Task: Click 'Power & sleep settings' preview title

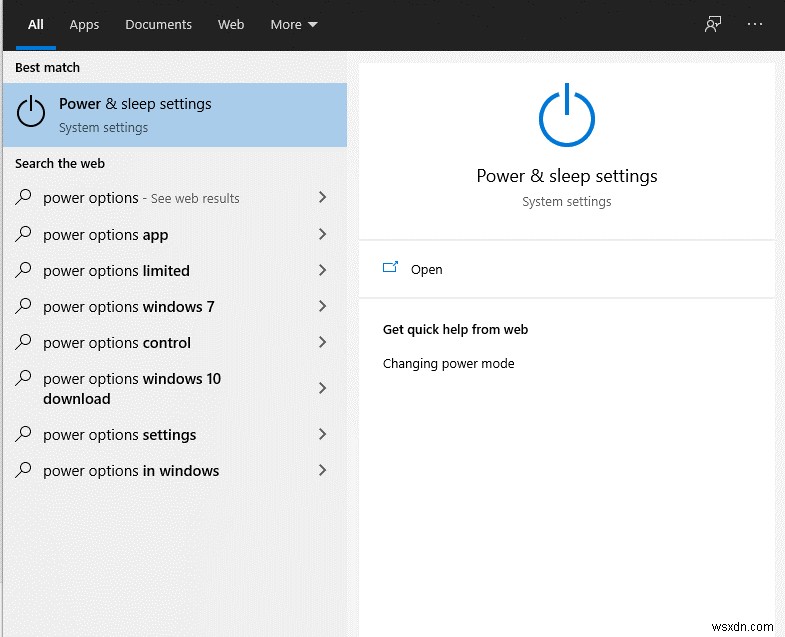Action: 567,176
